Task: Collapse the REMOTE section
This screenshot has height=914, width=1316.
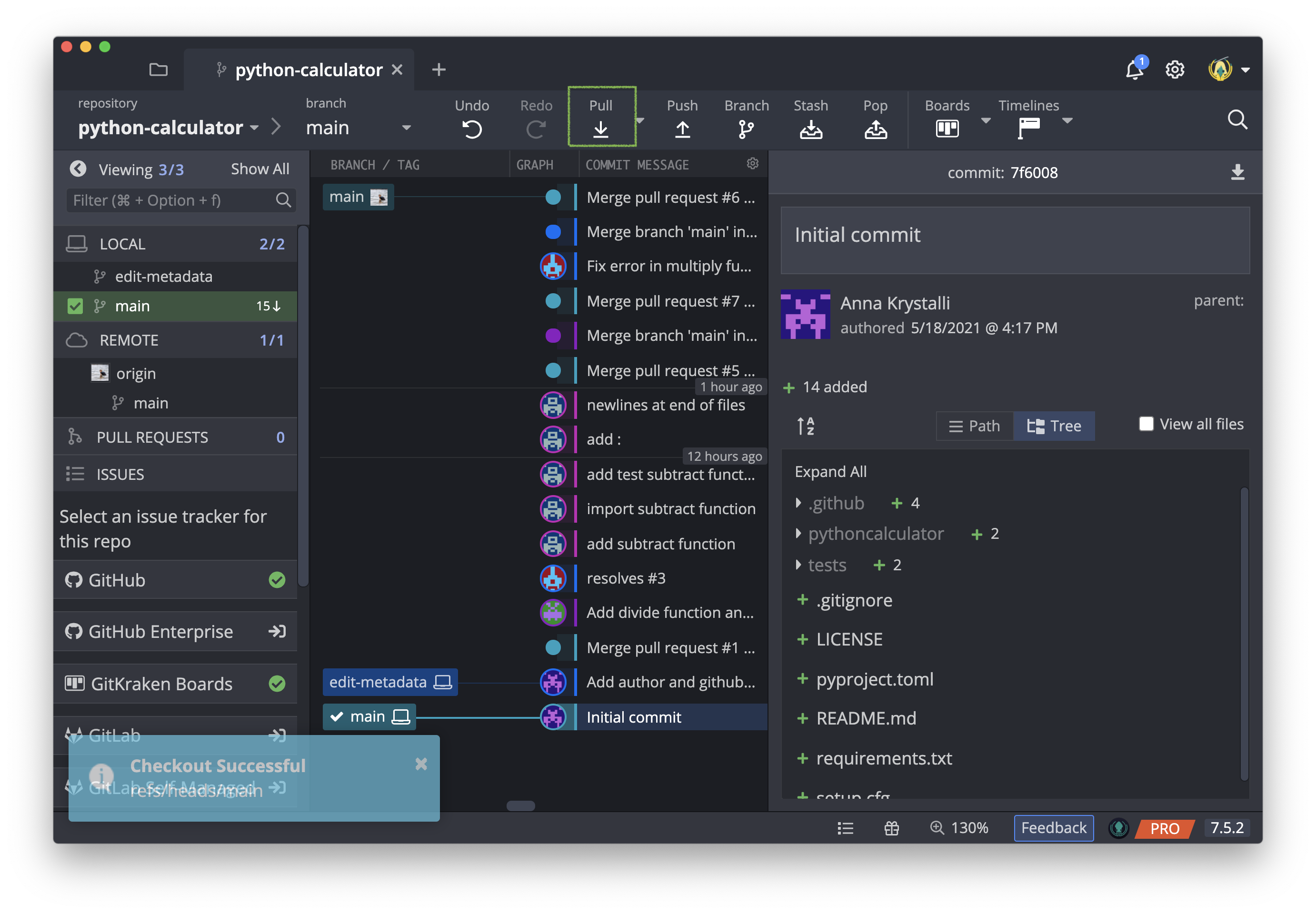Action: pos(175,339)
